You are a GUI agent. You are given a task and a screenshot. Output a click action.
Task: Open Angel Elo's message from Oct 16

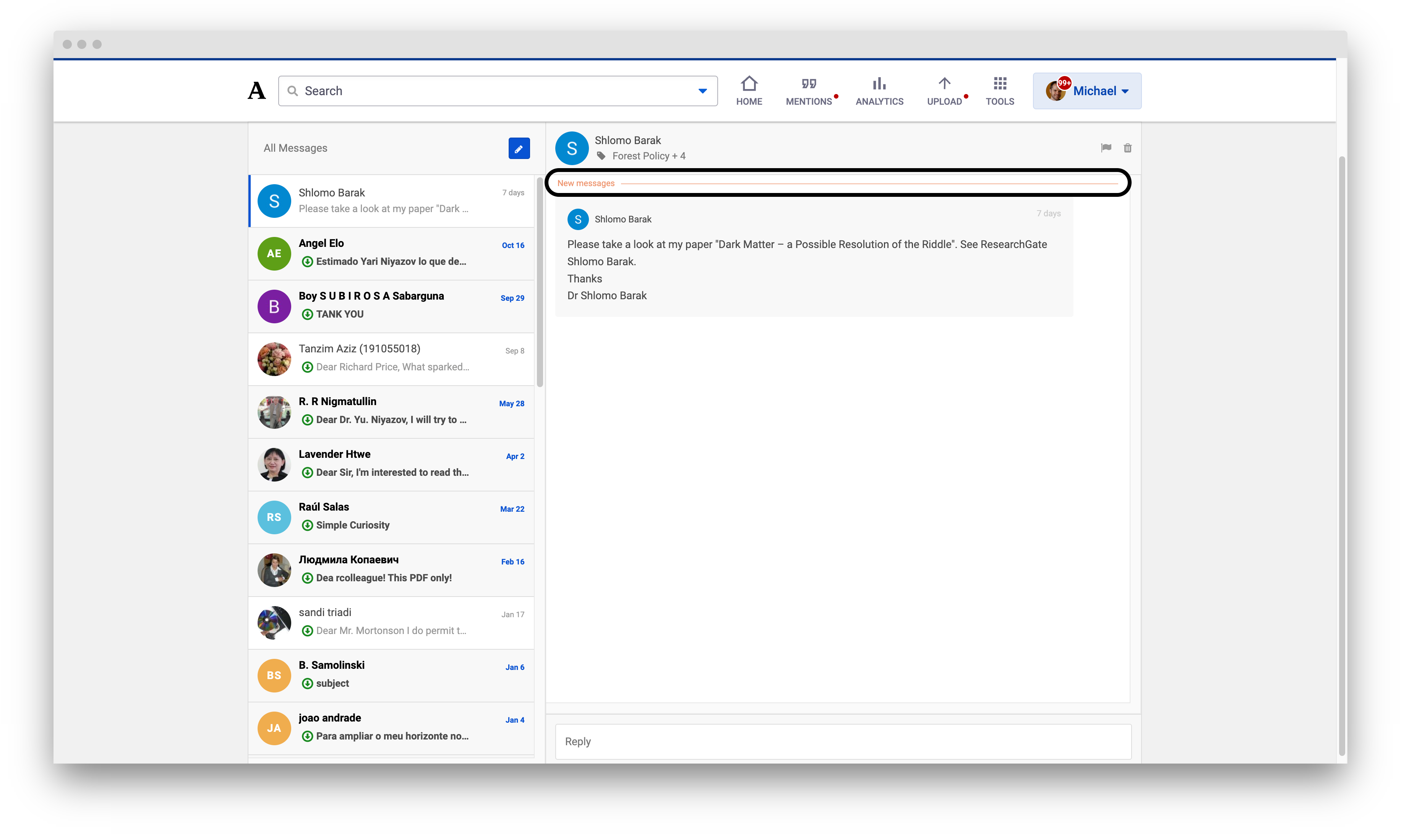[x=391, y=254]
